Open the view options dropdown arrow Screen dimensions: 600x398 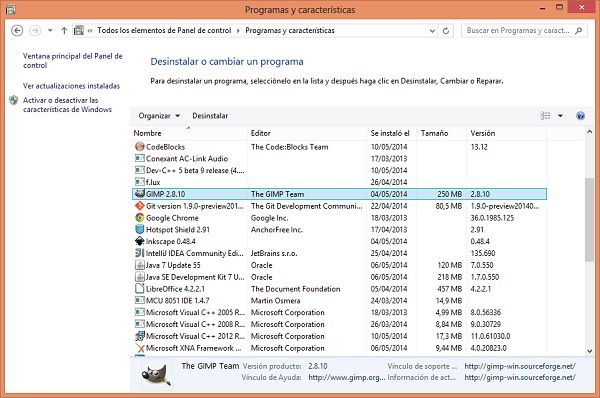point(560,116)
